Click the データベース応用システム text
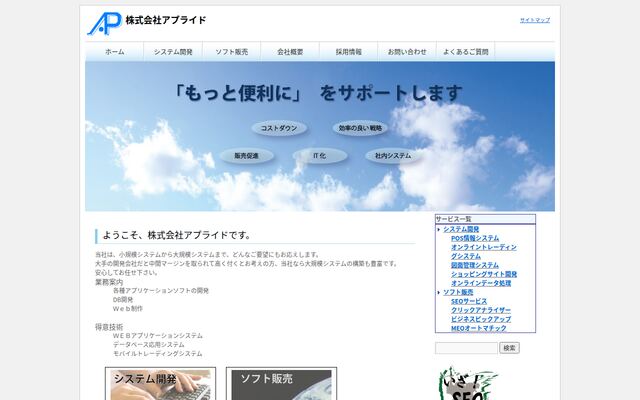This screenshot has height=400, width=640. tap(149, 345)
